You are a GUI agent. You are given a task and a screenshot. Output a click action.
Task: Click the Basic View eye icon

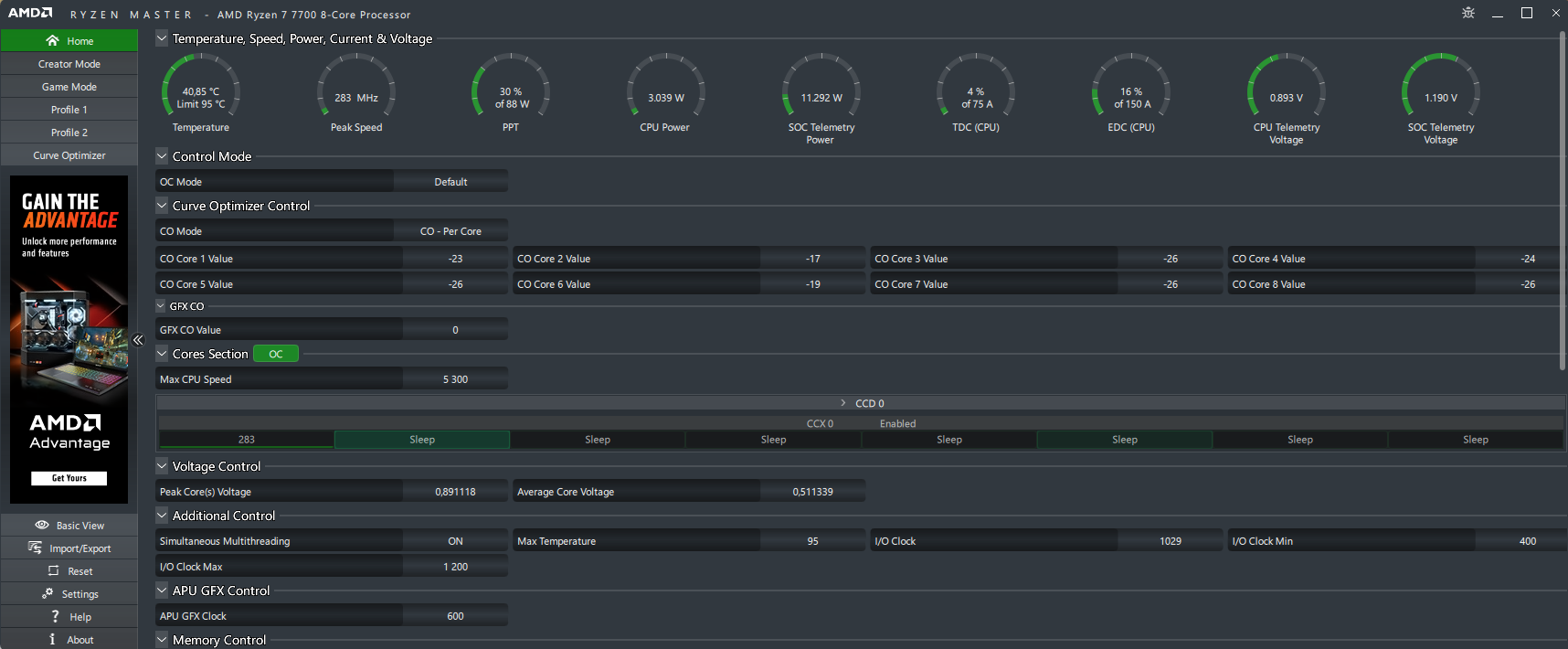[42, 525]
